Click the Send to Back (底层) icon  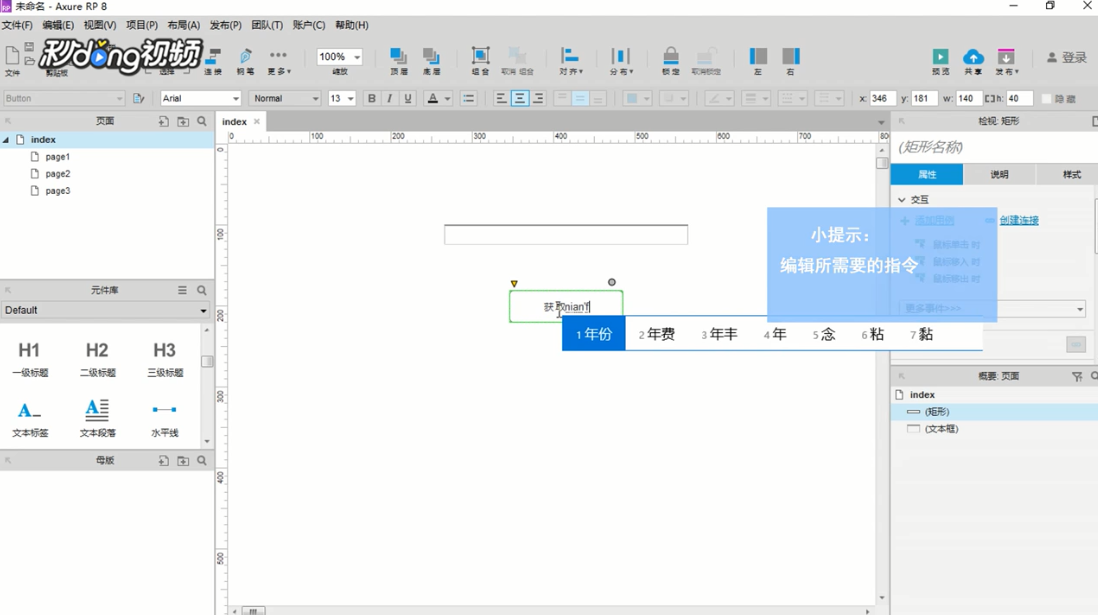pos(431,56)
